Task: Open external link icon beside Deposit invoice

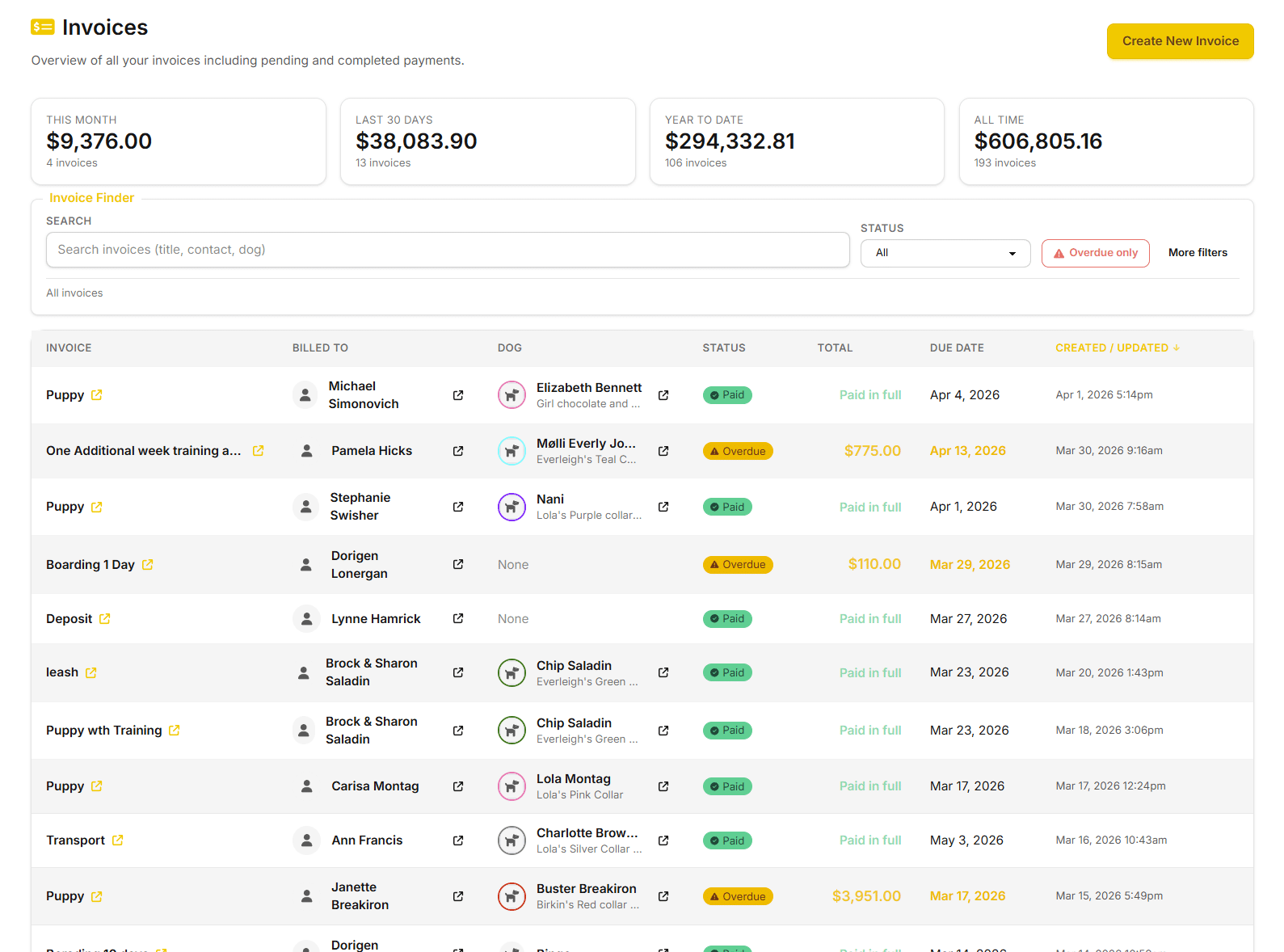Action: coord(105,619)
